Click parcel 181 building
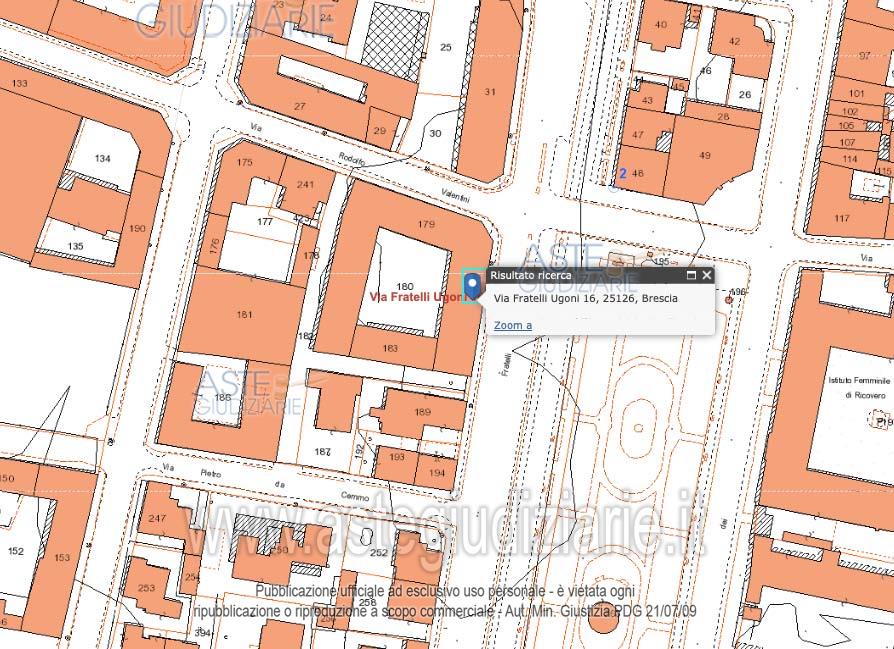The height and width of the screenshot is (649, 894). (244, 315)
